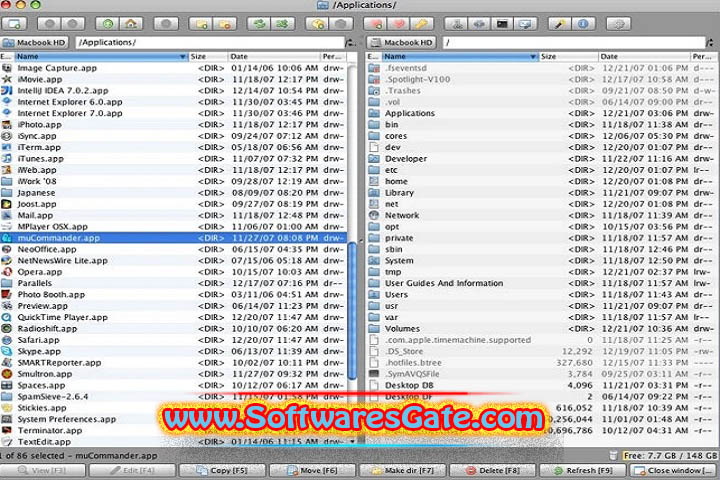Click the Copy [F5] button
This screenshot has height=480, width=720.
[222, 470]
